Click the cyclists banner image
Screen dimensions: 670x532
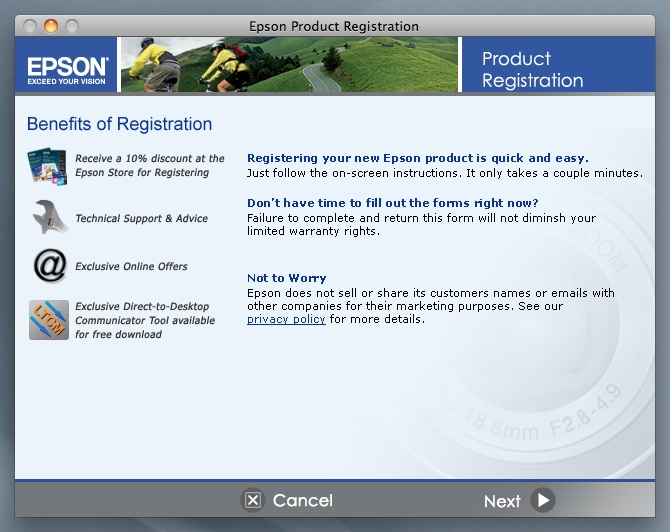[288, 65]
